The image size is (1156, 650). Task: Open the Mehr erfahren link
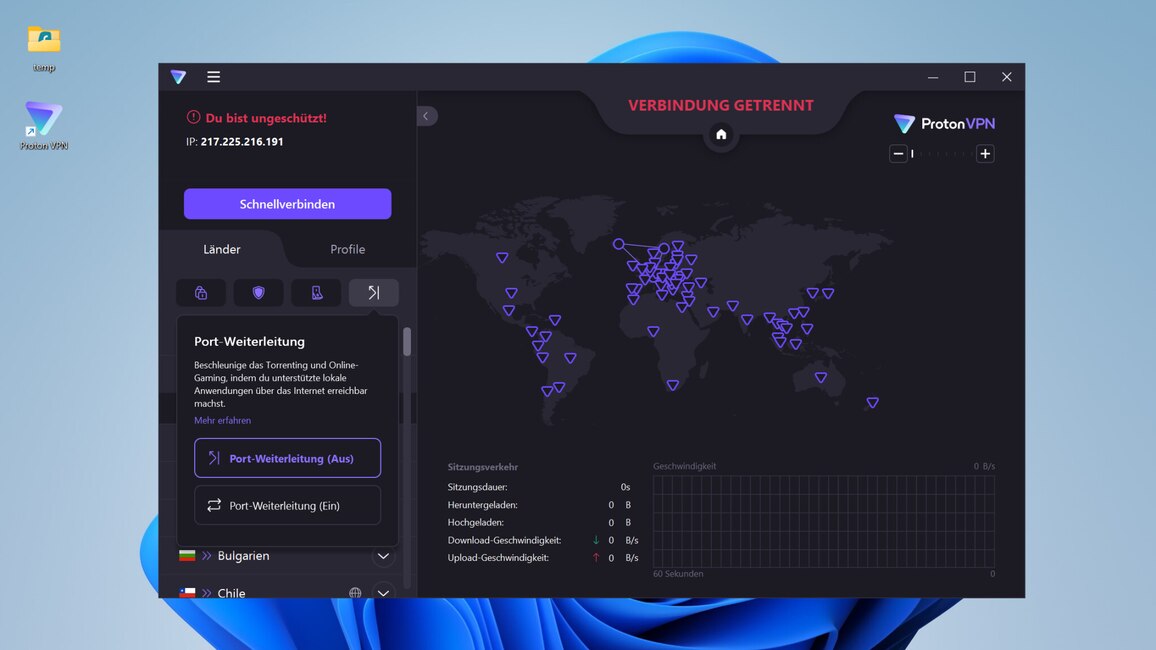click(x=223, y=421)
